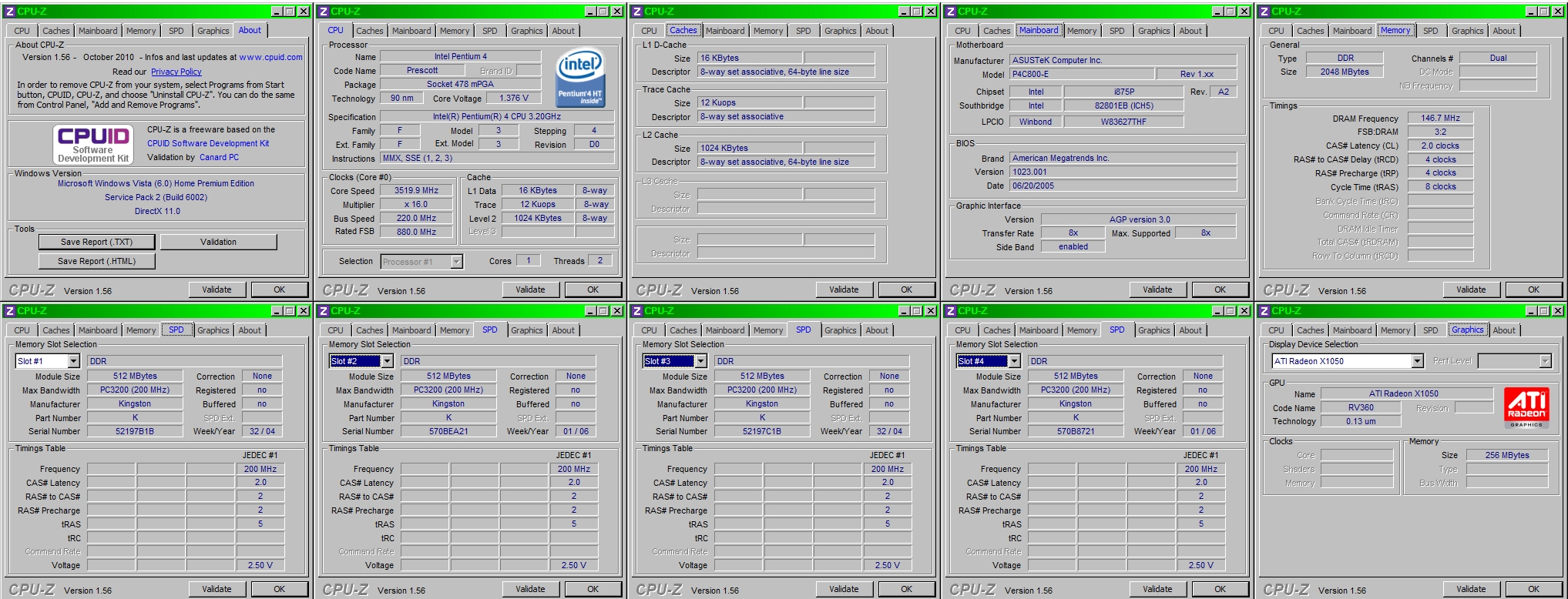Click OK in the L1 D-Cache window
Screen dimensions: 1568x599
(907, 289)
